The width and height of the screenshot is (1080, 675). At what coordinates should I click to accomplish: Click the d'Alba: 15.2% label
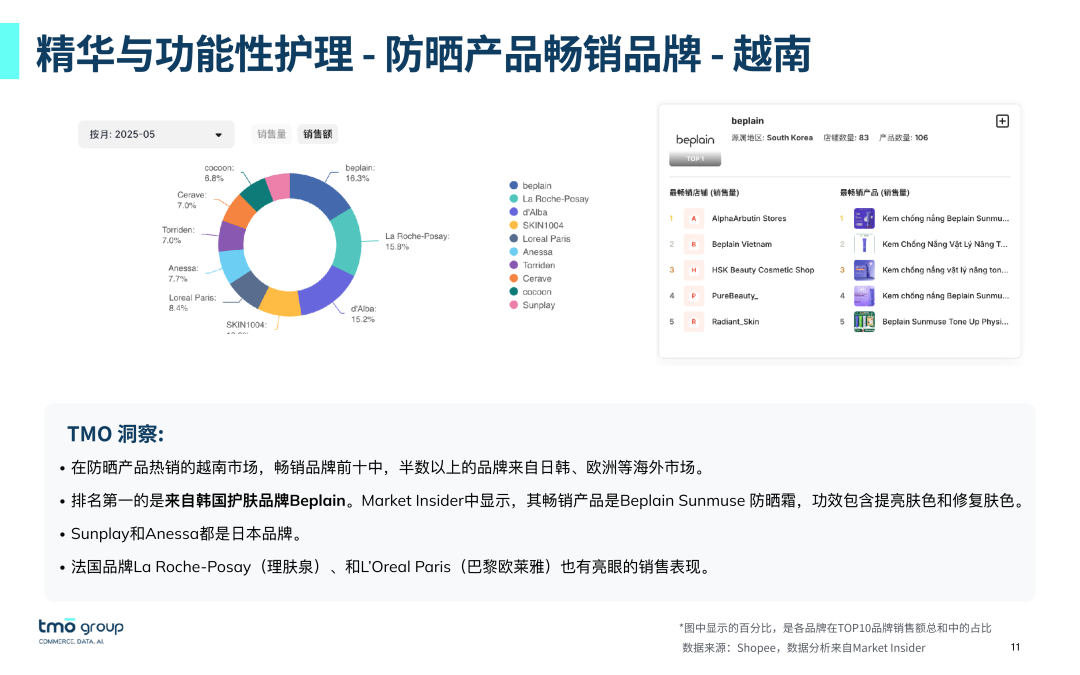(x=363, y=314)
